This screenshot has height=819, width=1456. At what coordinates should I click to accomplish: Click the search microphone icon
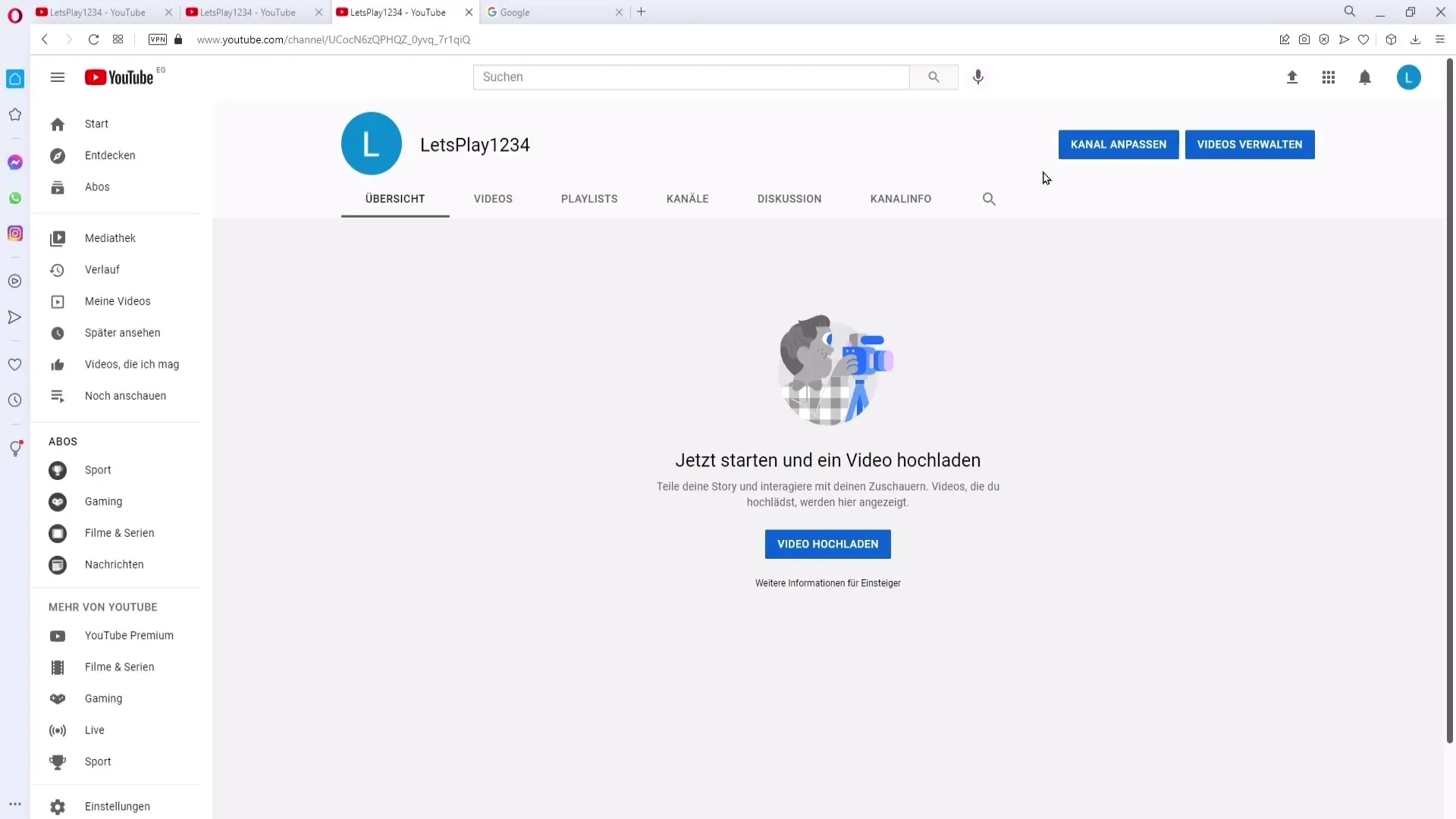(978, 77)
